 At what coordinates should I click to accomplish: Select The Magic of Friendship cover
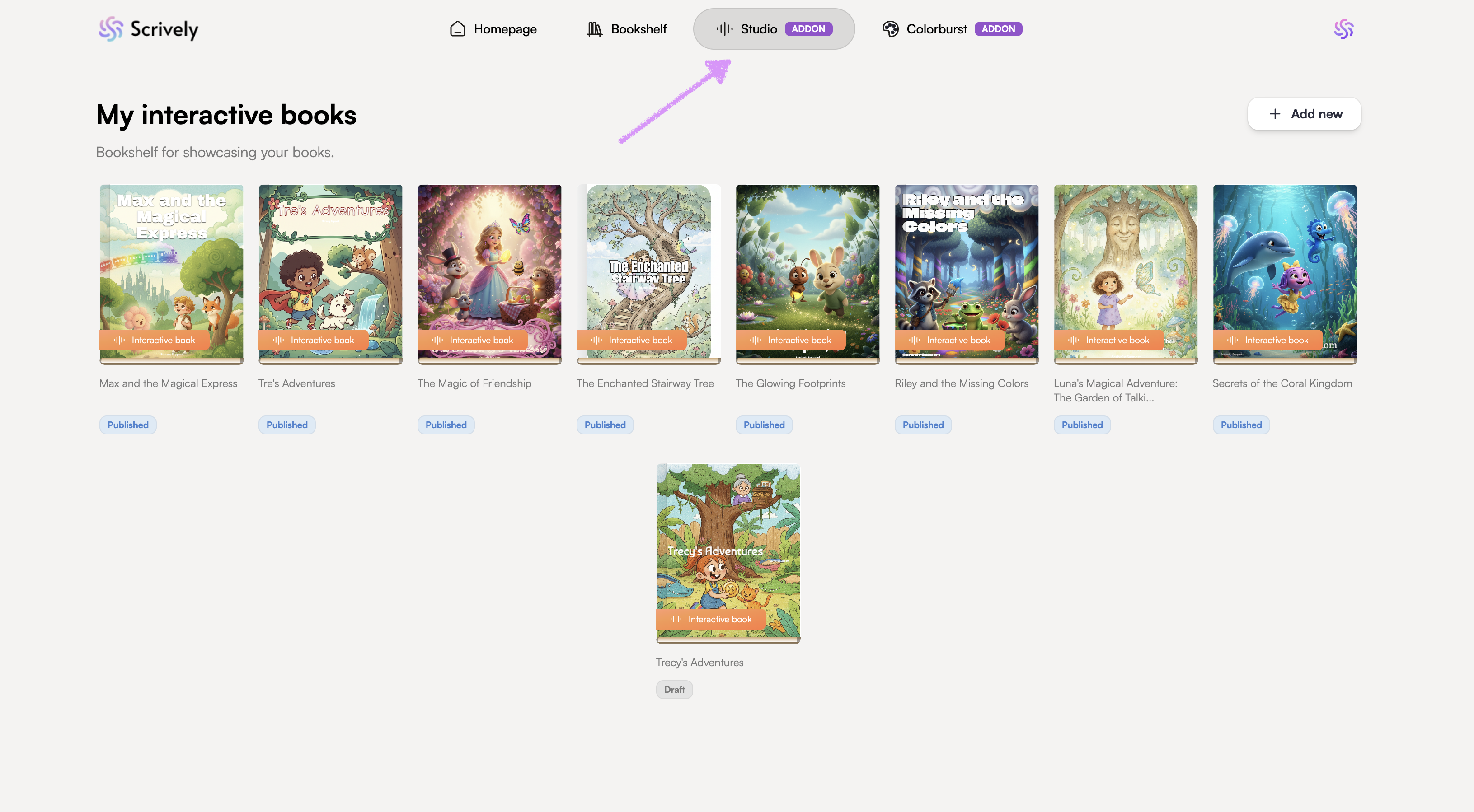coord(489,263)
